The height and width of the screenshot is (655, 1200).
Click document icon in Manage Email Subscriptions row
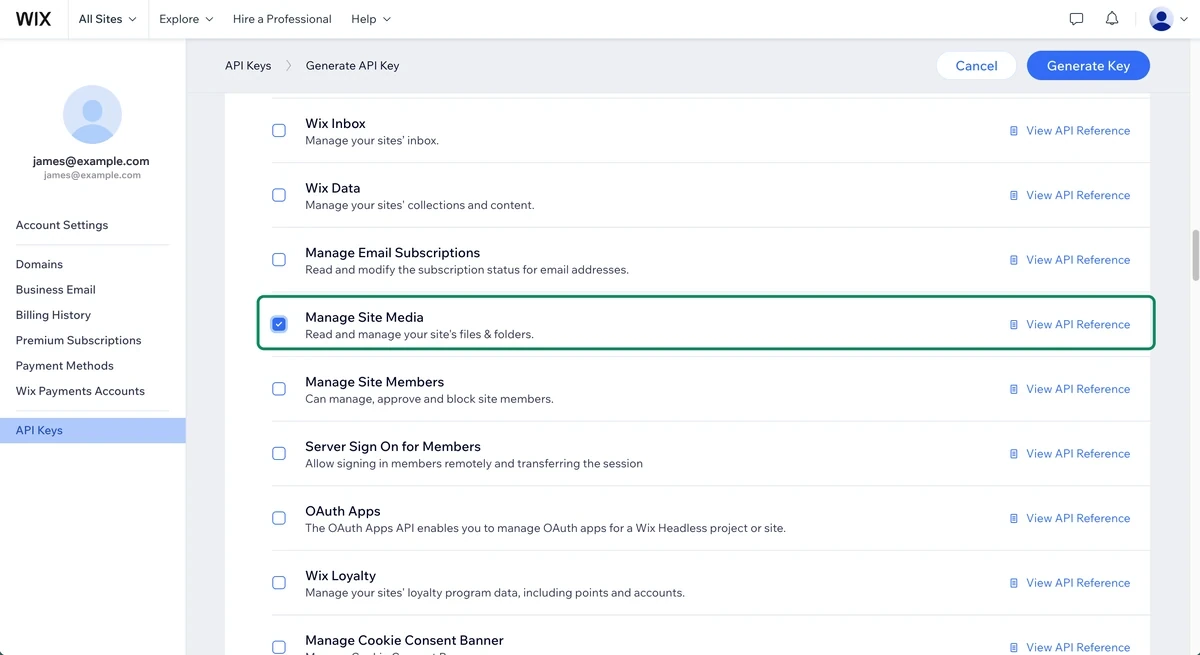(1014, 260)
